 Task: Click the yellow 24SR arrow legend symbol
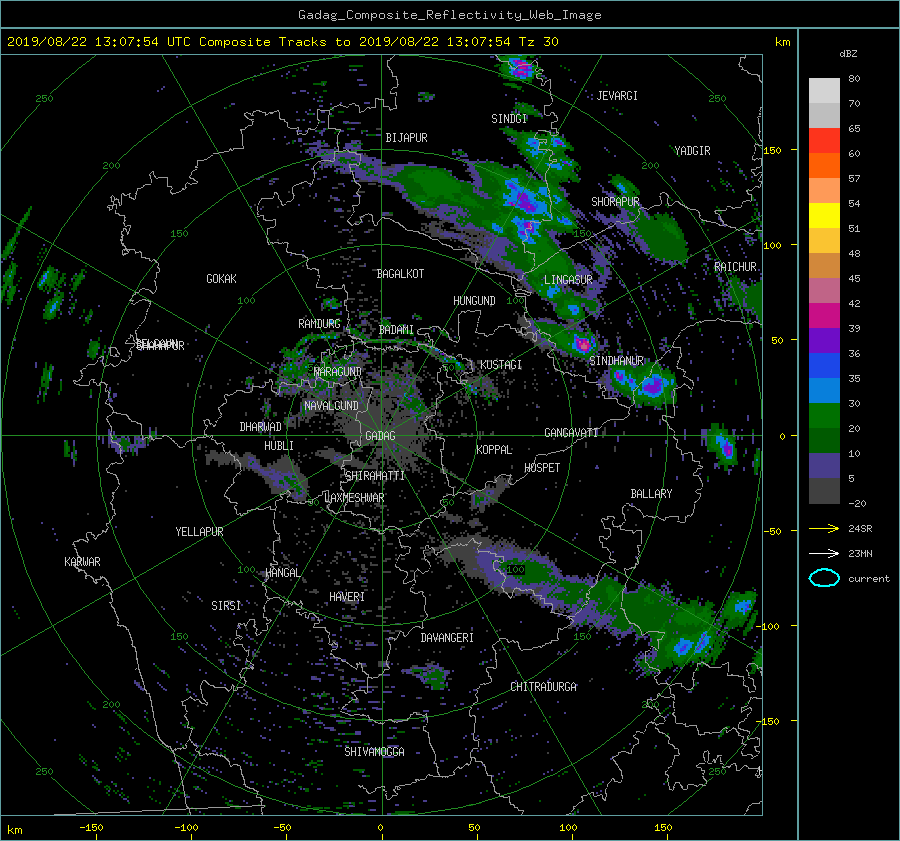[x=824, y=528]
